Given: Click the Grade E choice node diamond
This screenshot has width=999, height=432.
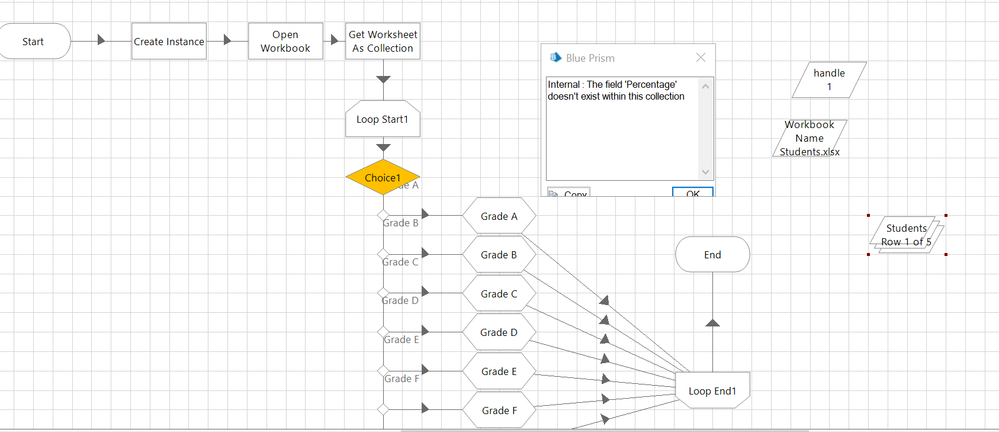Looking at the screenshot, I should [x=383, y=370].
